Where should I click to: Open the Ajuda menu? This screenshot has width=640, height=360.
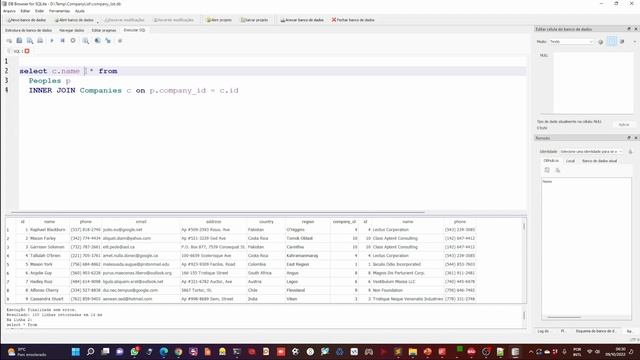(80, 11)
